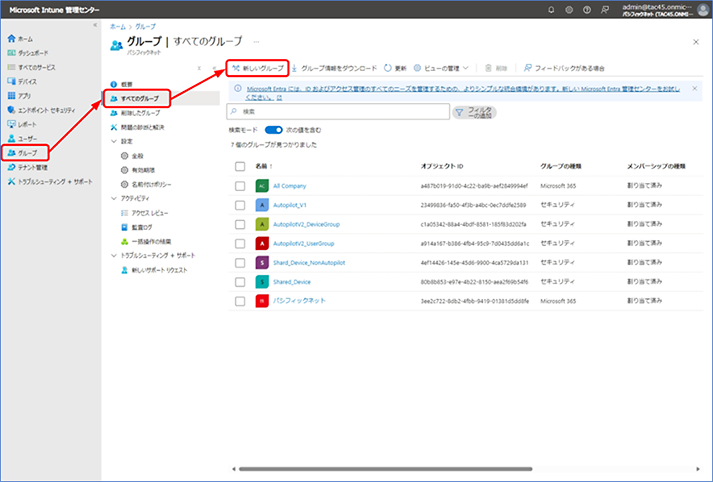Open ビューの管理 dropdown
The height and width of the screenshot is (482, 713).
(441, 68)
